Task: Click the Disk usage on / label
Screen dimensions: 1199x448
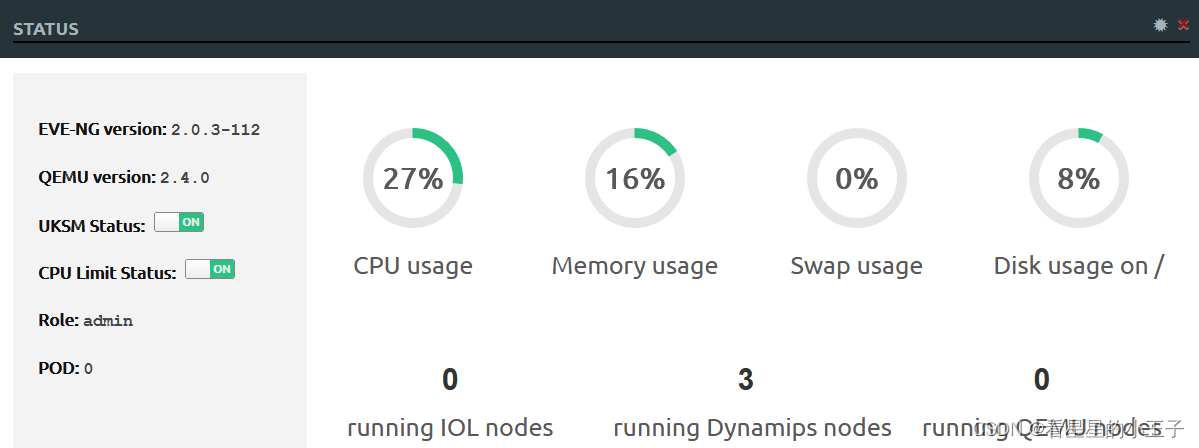Action: 1079,266
